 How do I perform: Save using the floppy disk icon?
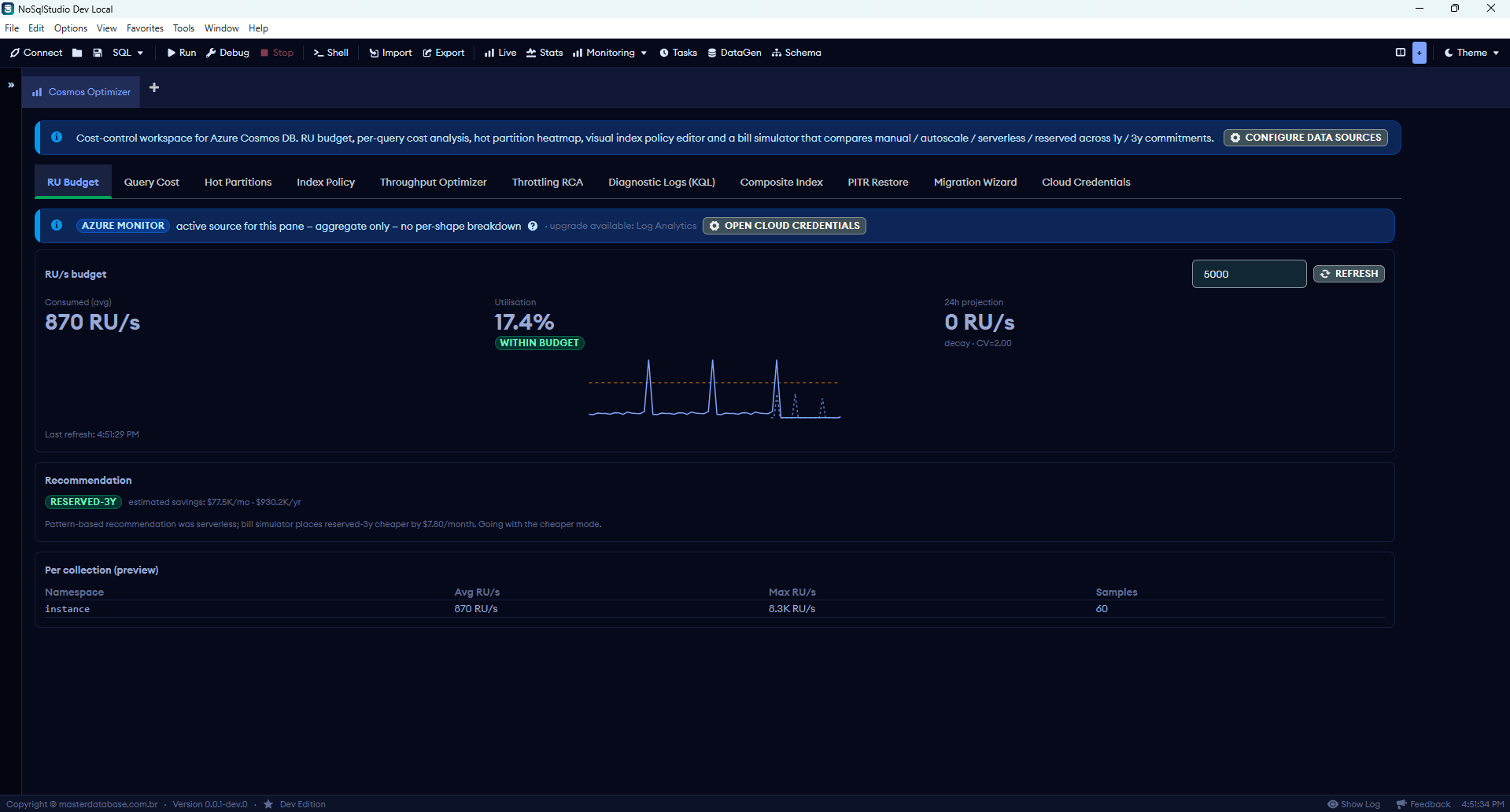pyautogui.click(x=98, y=53)
